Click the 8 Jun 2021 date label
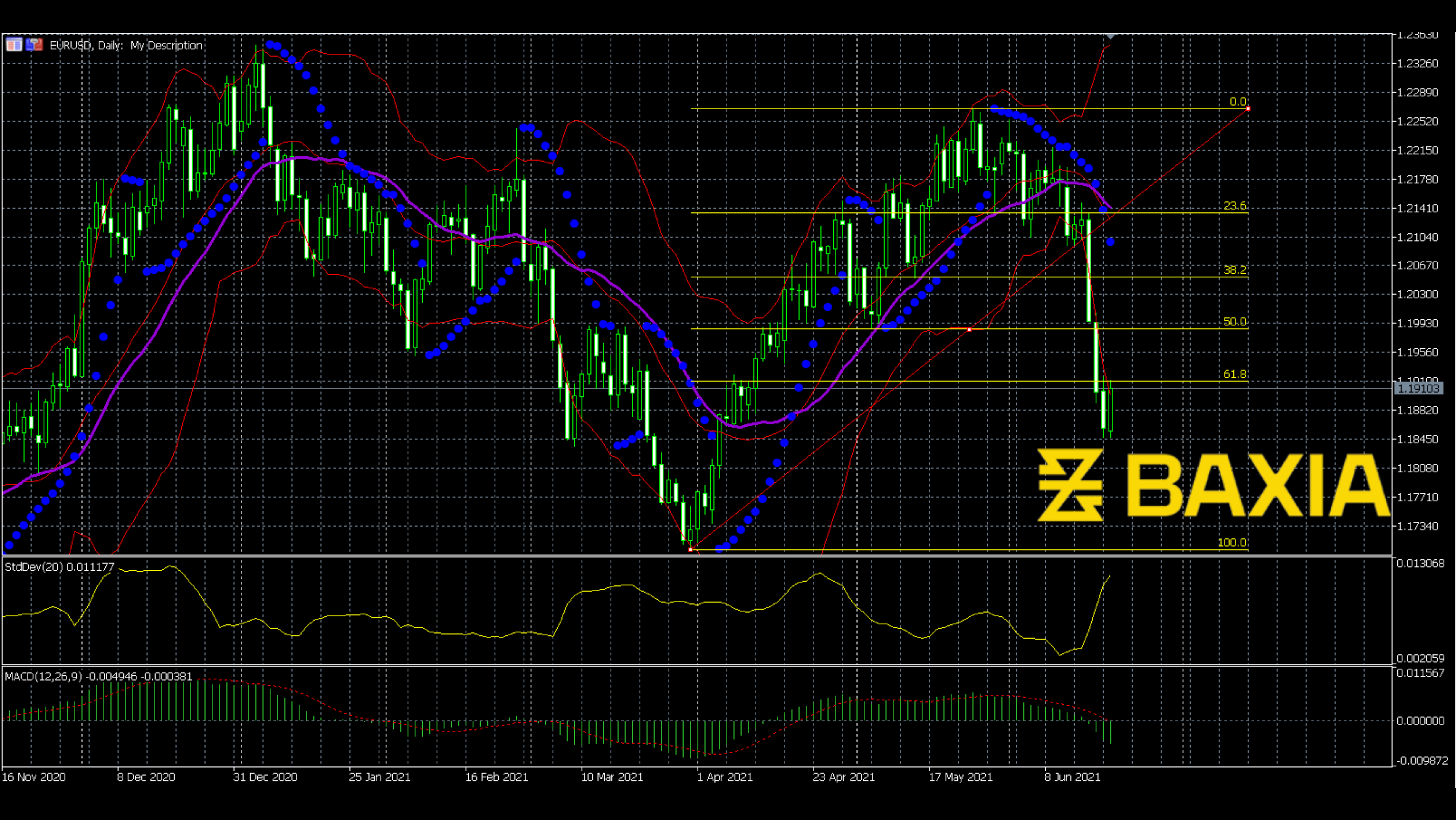This screenshot has width=1456, height=820. coord(1073,777)
